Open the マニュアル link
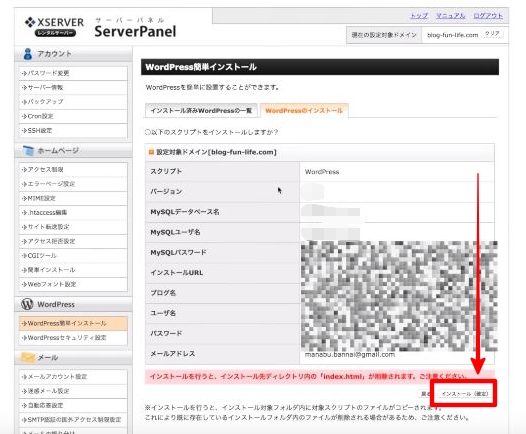526x434 pixels. point(451,16)
